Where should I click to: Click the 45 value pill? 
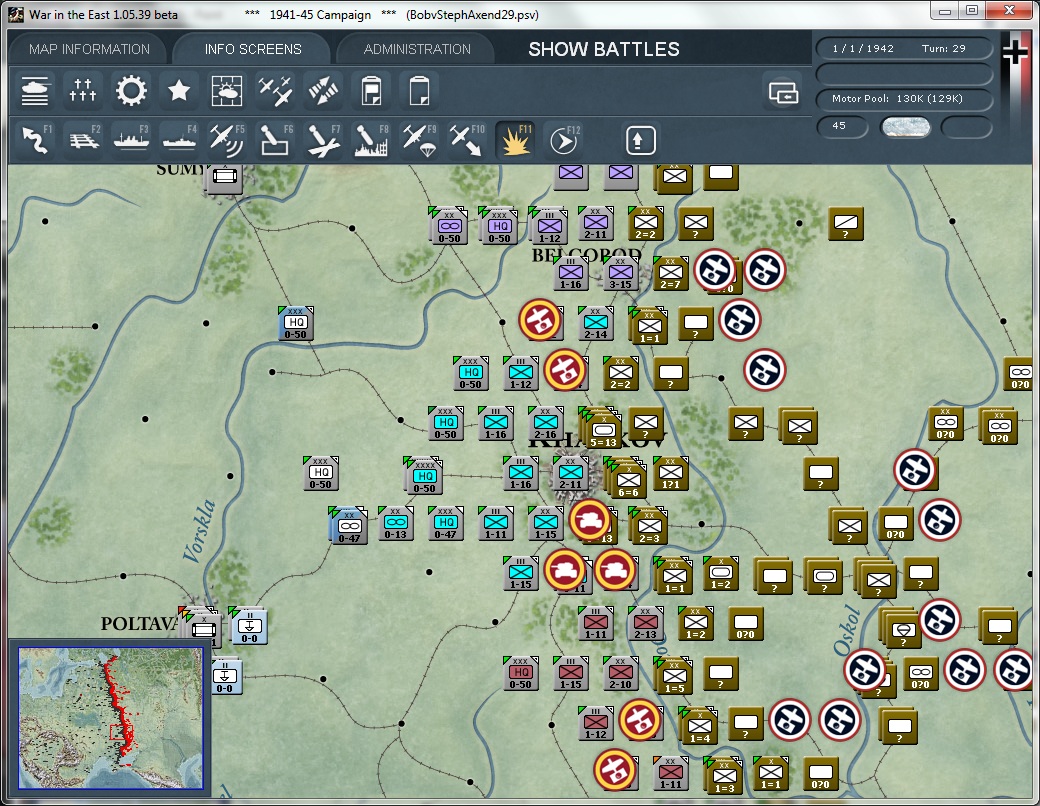[842, 126]
